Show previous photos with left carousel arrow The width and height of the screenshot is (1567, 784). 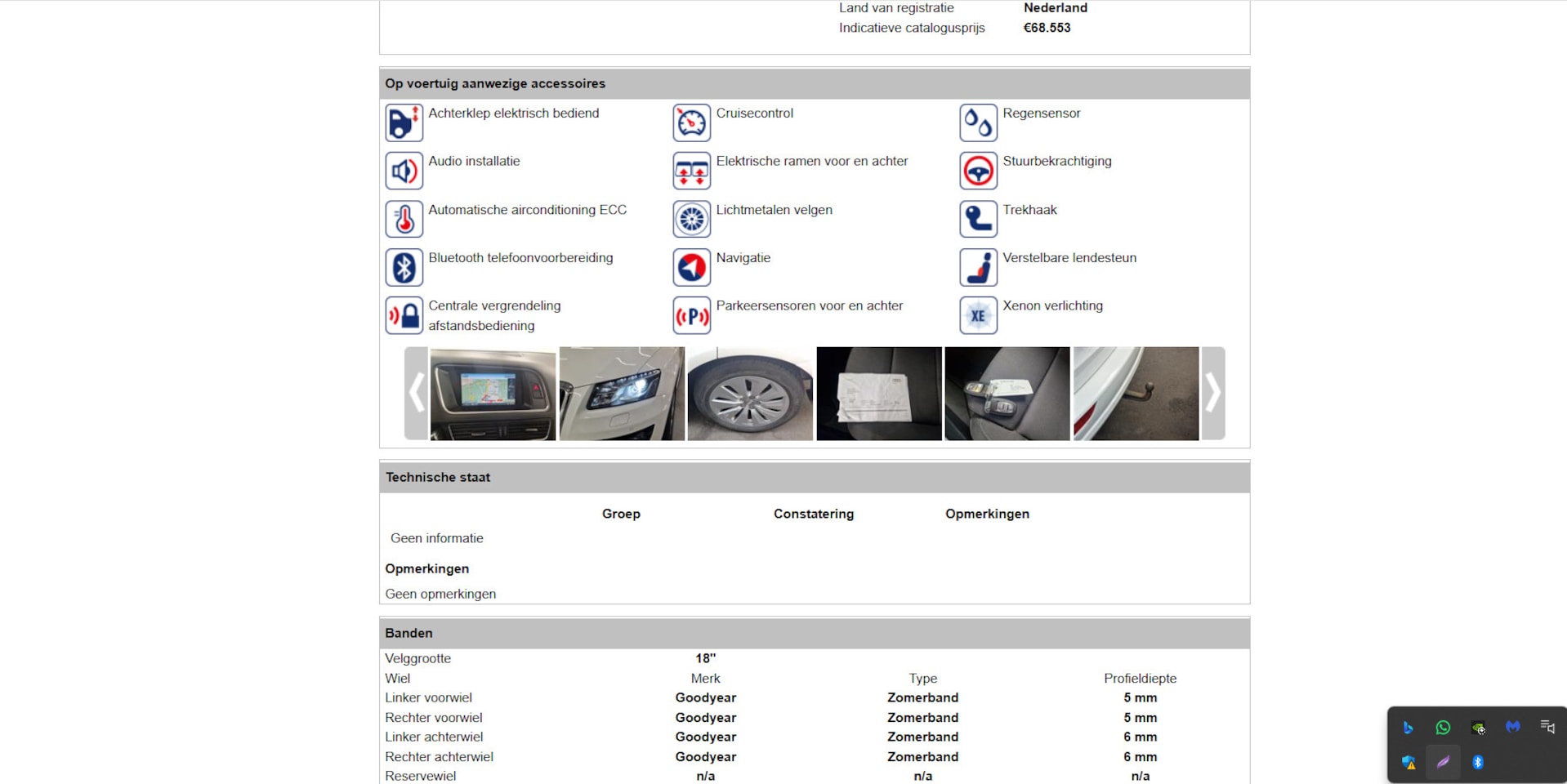[x=416, y=394]
